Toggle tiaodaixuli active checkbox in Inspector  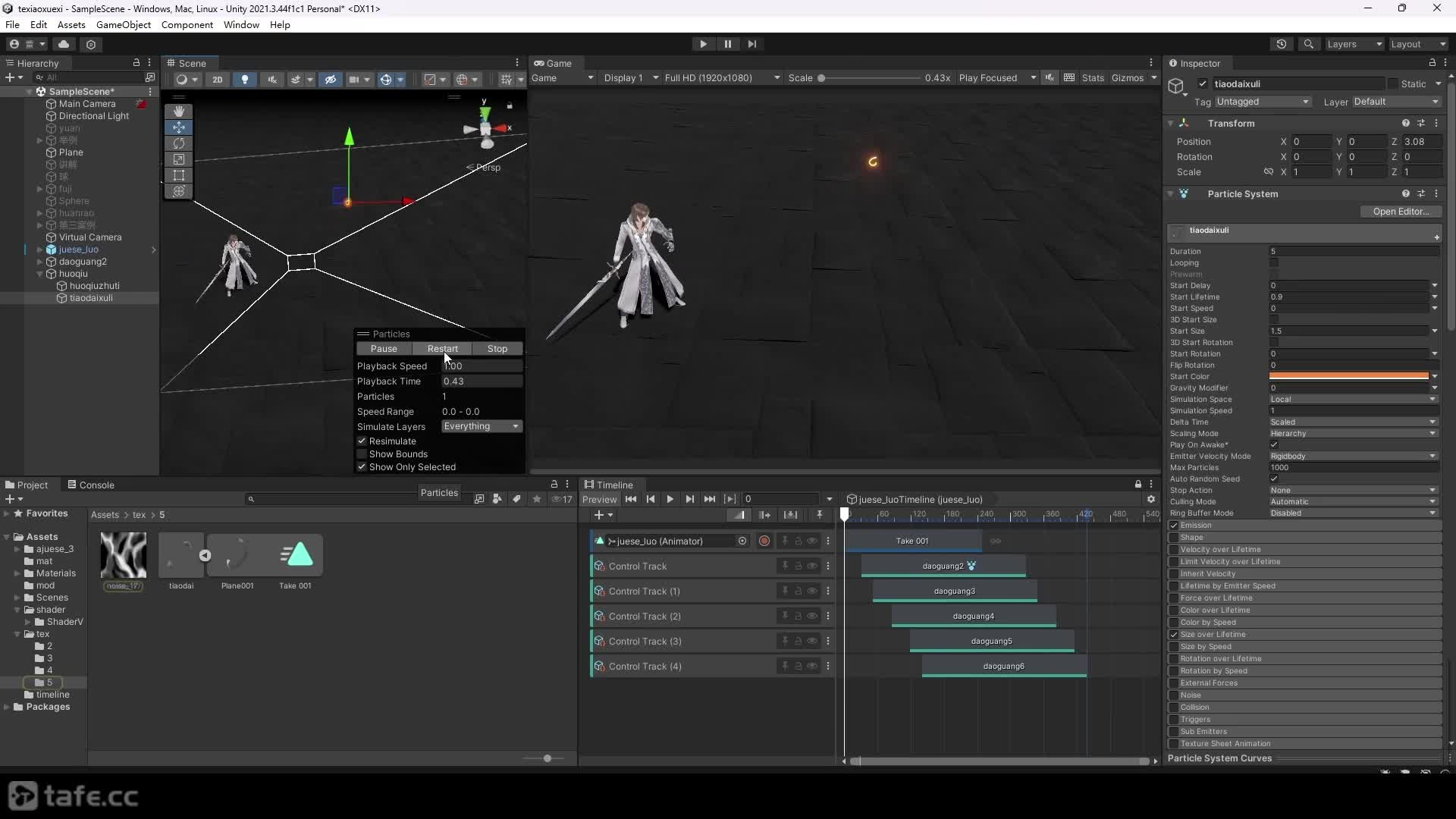pos(1203,83)
